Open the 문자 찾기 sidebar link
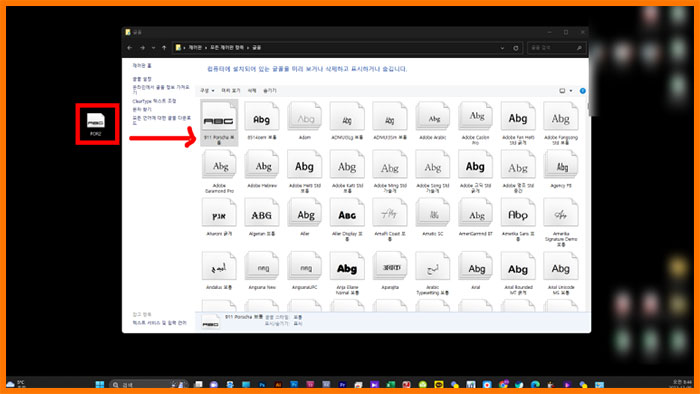 pyautogui.click(x=142, y=109)
